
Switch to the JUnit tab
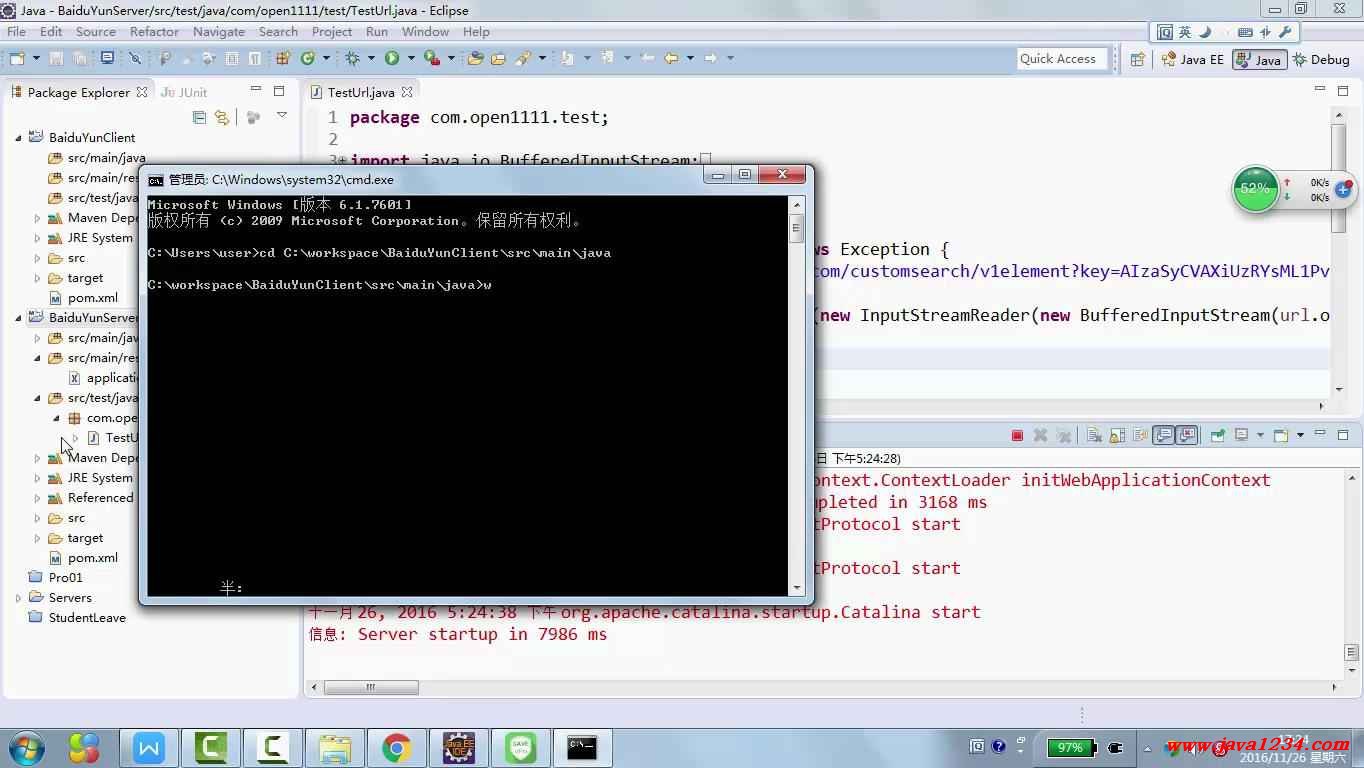coord(184,92)
